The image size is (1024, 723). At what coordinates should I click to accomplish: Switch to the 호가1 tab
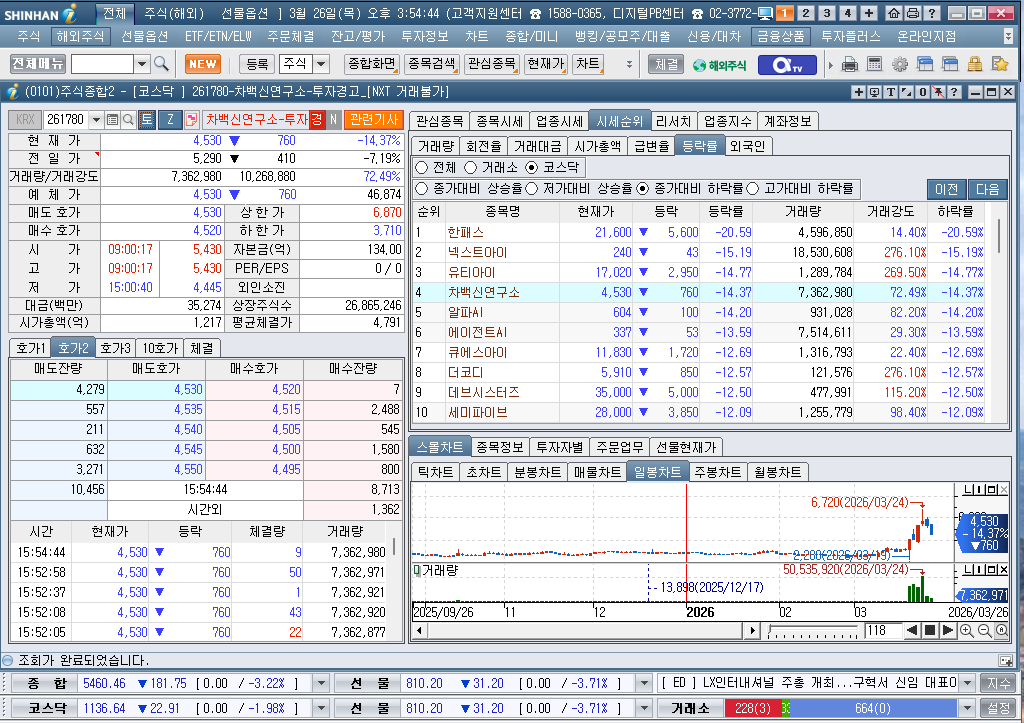30,348
